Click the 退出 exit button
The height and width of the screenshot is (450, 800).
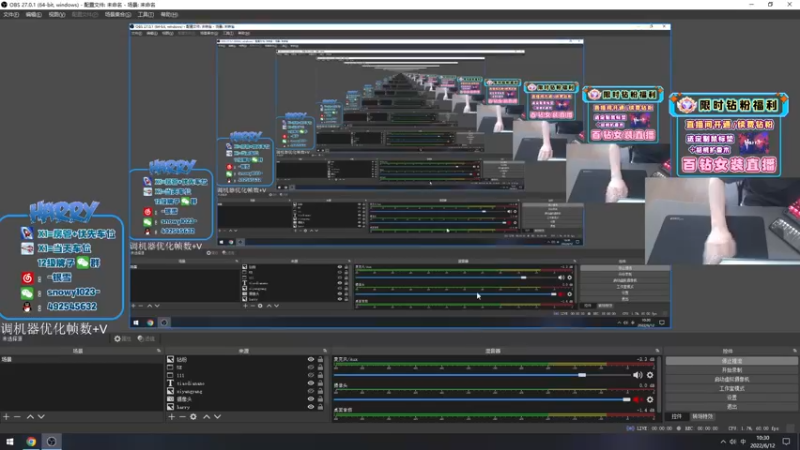click(732, 407)
